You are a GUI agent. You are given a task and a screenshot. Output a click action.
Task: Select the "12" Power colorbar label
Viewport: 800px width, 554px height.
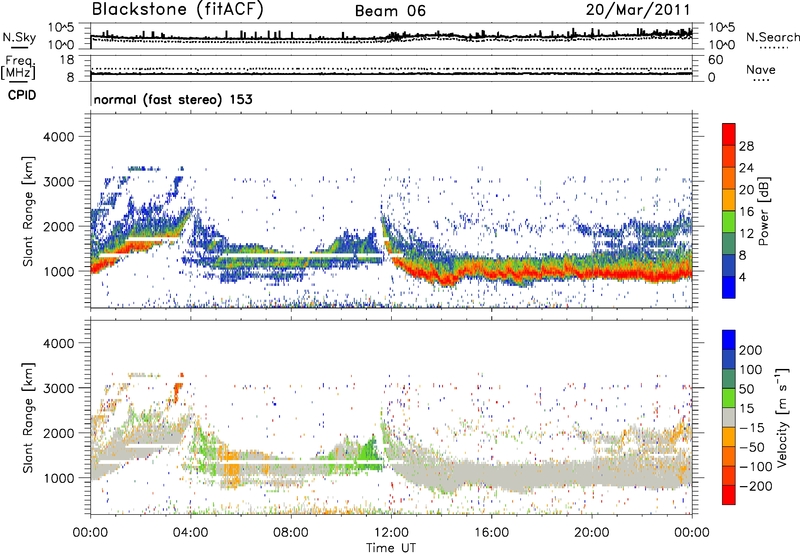coord(746,234)
